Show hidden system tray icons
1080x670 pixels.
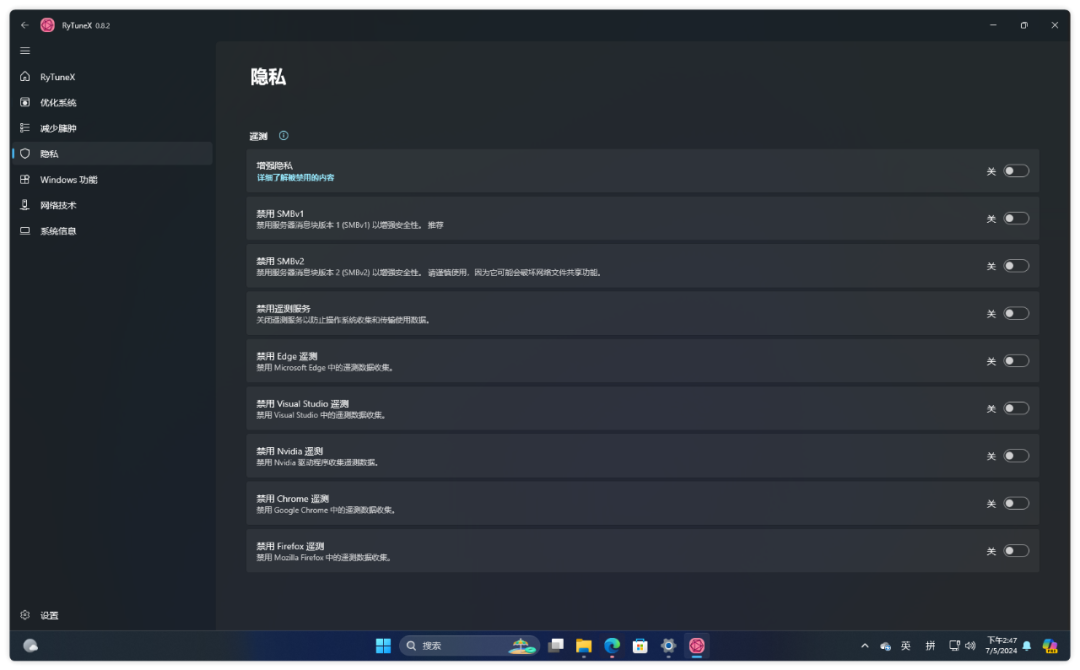[x=864, y=646]
